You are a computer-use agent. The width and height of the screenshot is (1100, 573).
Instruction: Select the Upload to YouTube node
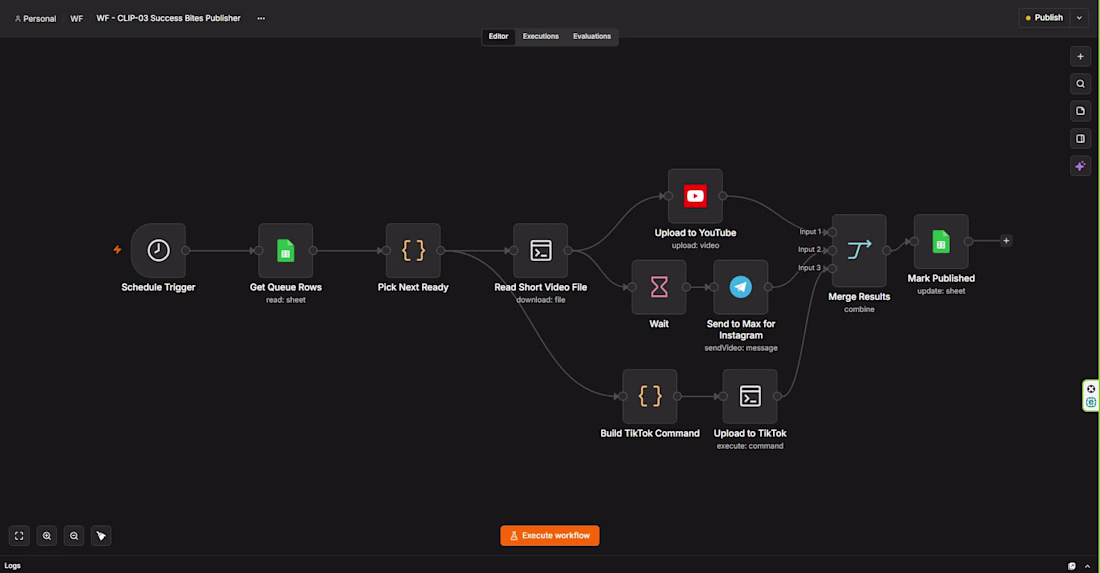[695, 196]
